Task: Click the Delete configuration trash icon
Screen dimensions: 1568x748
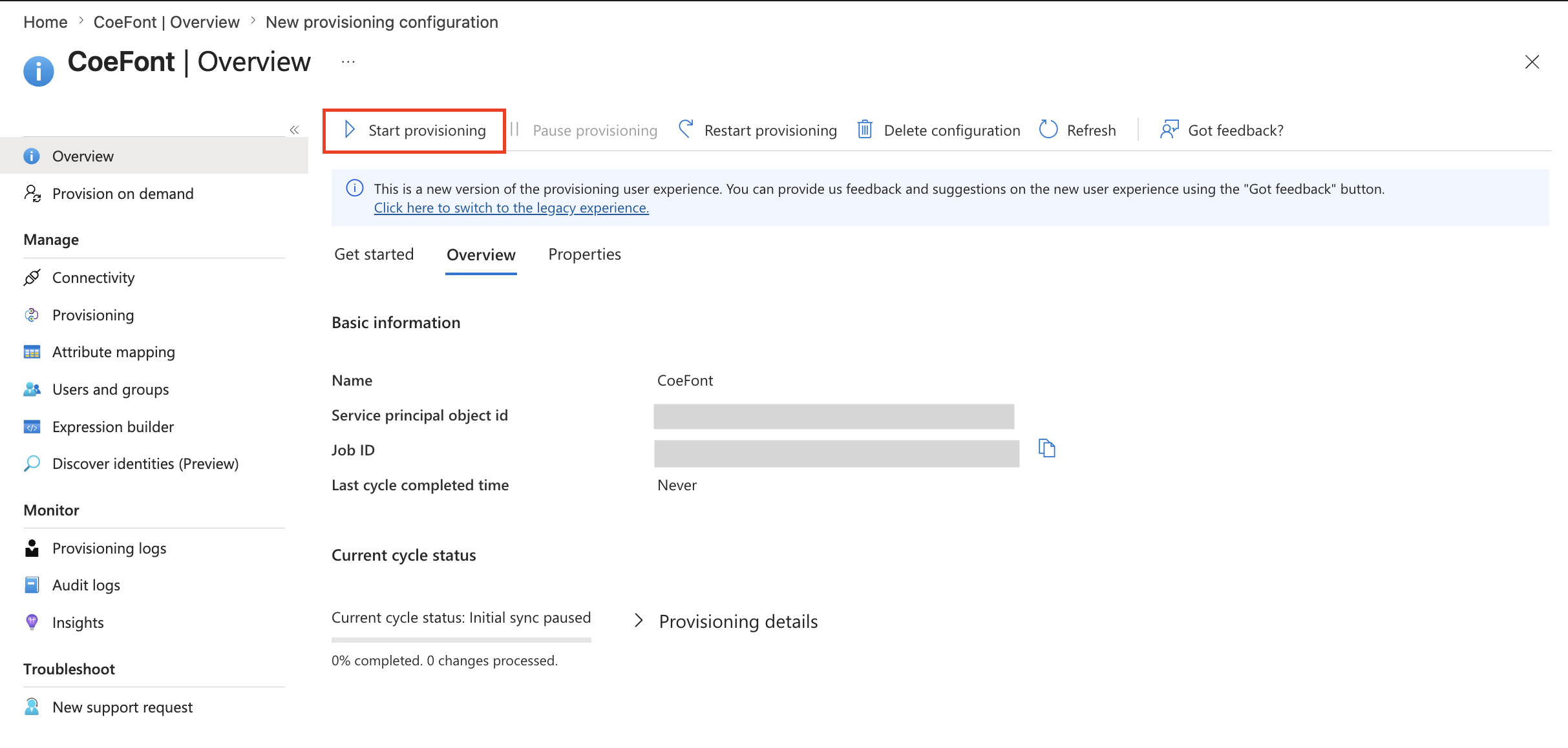Action: tap(865, 130)
